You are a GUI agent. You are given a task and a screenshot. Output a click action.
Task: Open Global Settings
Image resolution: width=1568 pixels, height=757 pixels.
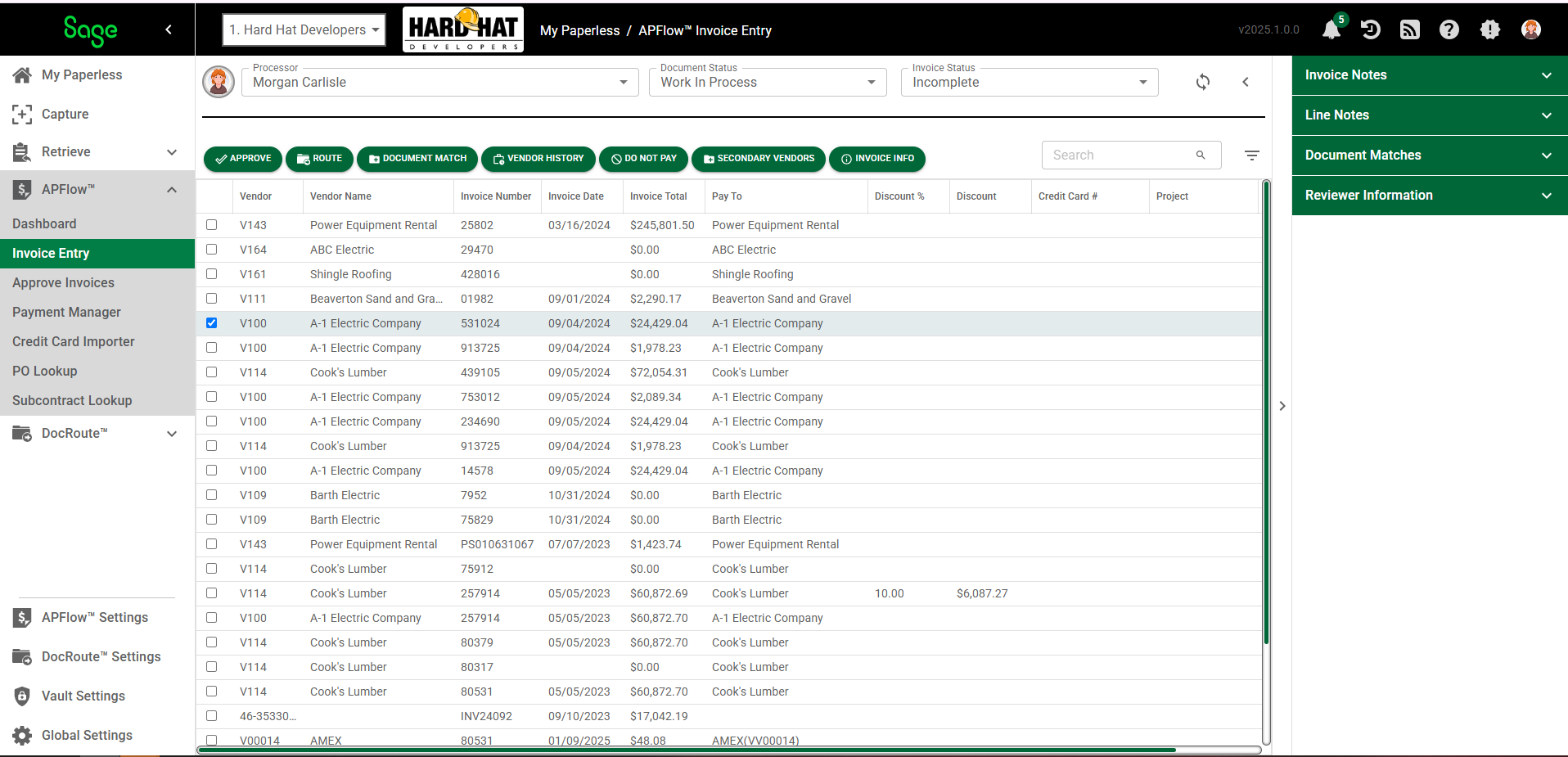pyautogui.click(x=87, y=735)
